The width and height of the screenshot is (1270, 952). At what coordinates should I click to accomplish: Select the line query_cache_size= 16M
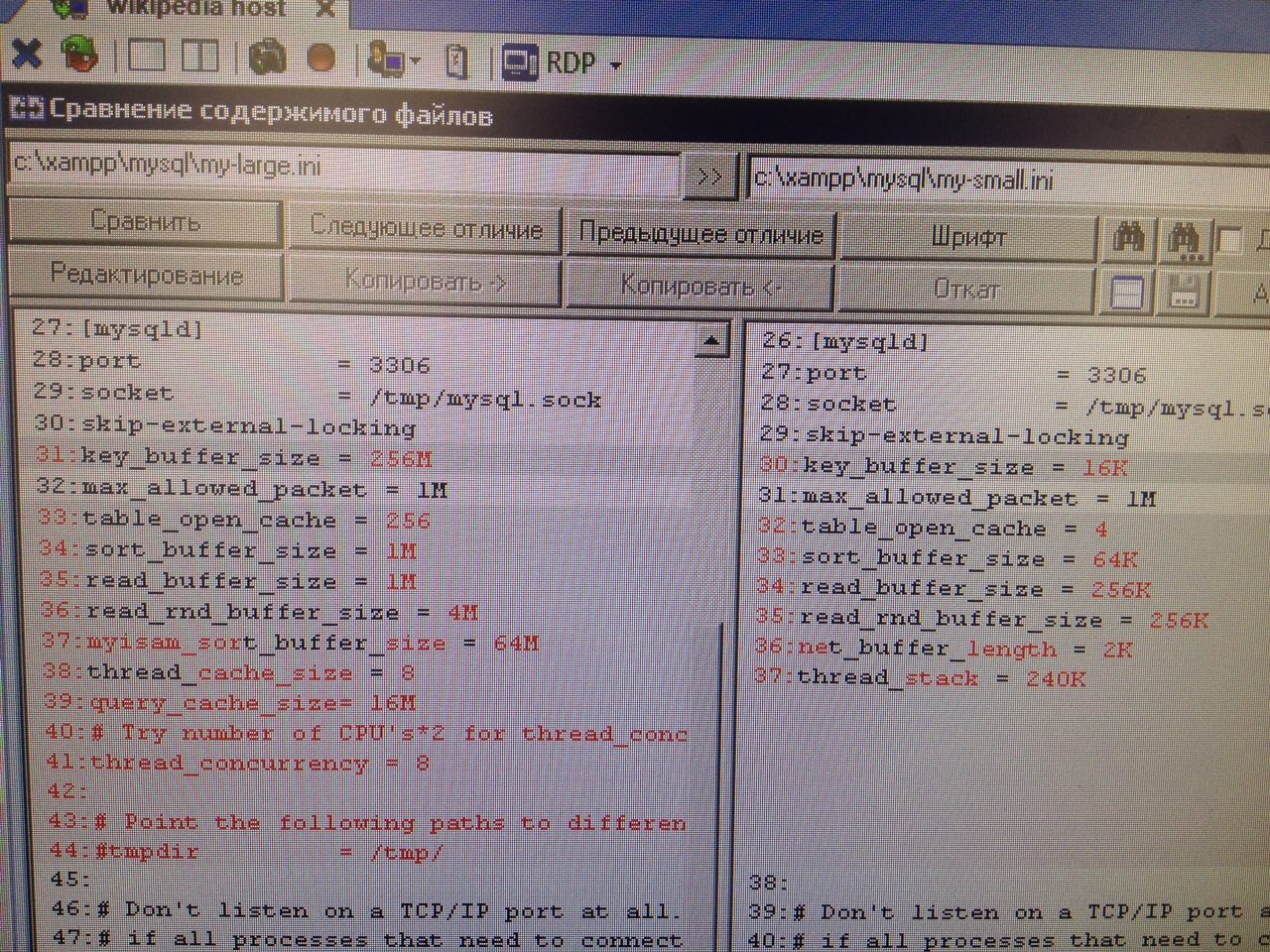click(231, 703)
